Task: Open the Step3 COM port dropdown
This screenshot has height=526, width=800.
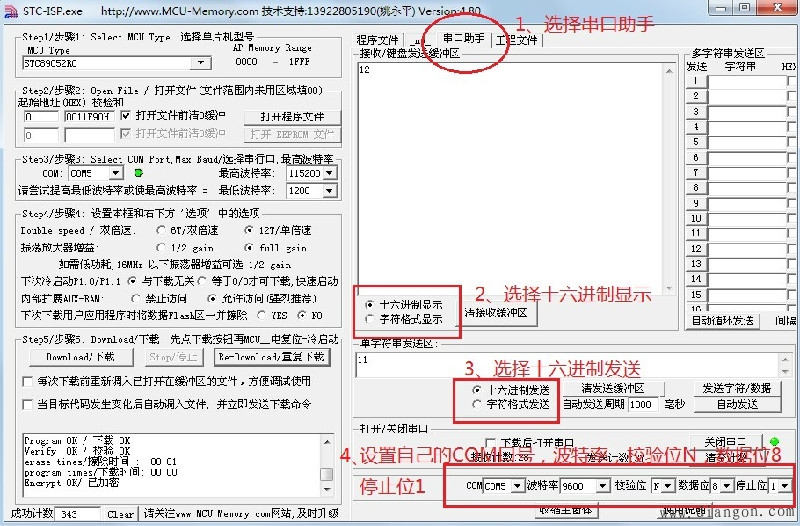Action: pos(116,173)
